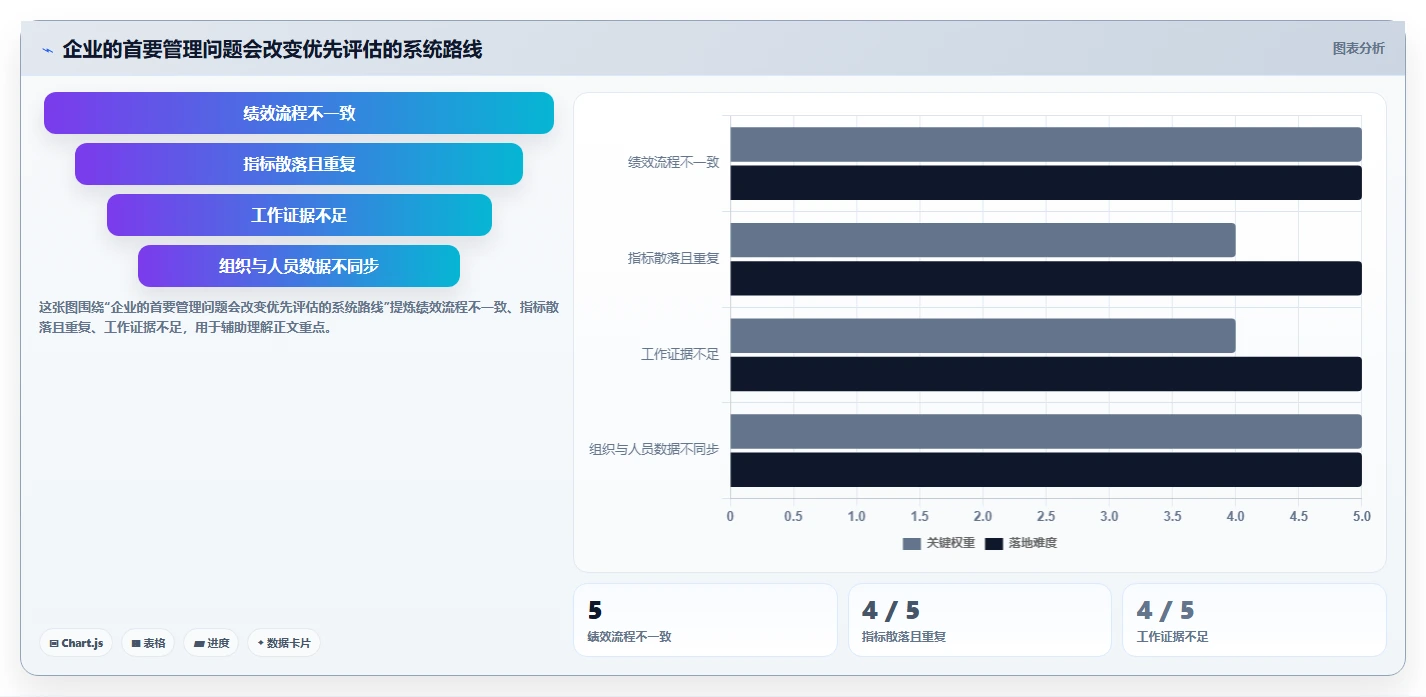Viewport: 1426px width, 697px height.
Task: Click the 数据卡片 tag chip
Action: [283, 643]
